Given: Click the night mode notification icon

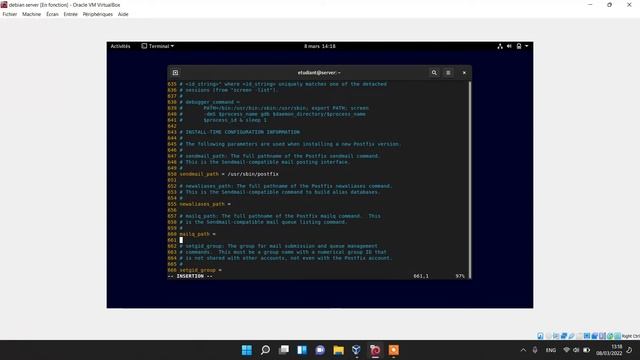Looking at the screenshot, I should click(x=629, y=350).
